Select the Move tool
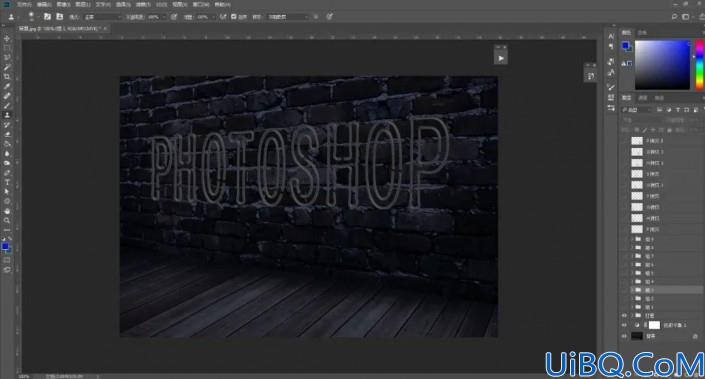 point(7,39)
